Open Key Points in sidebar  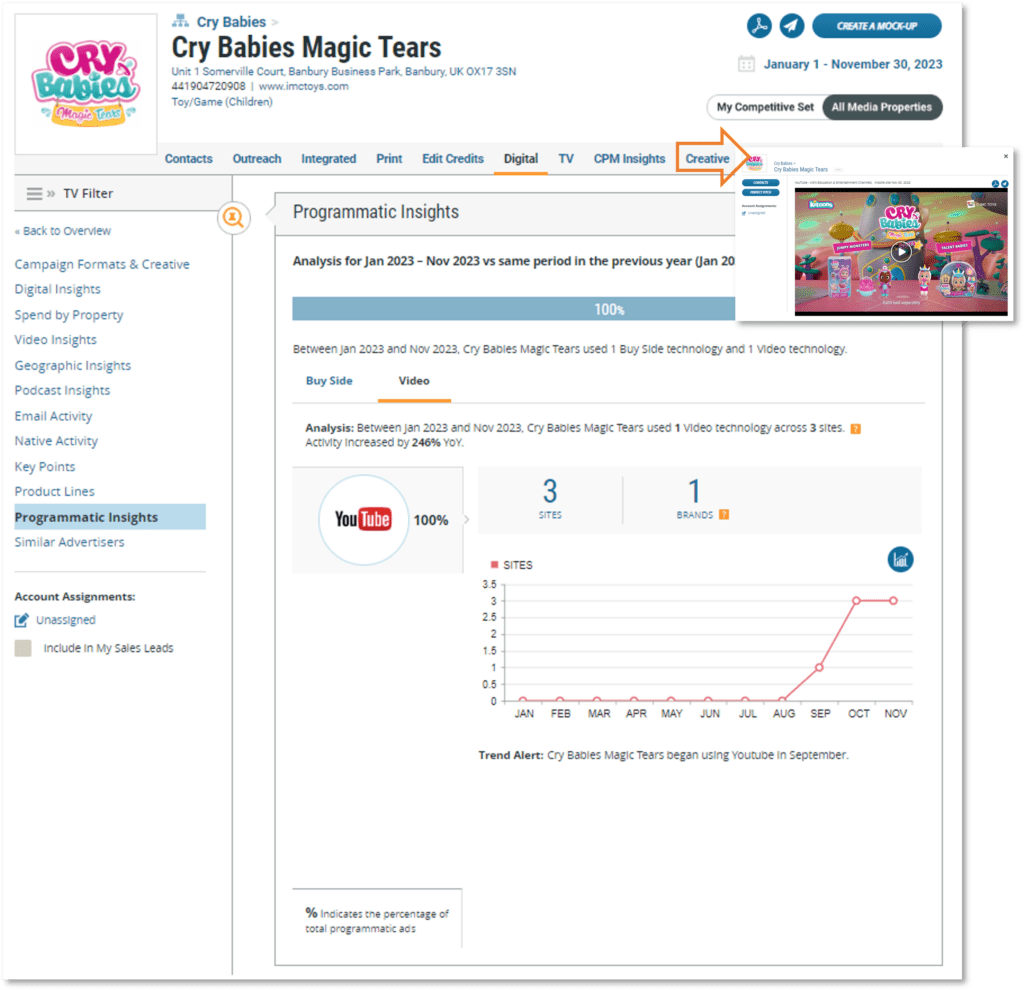point(44,467)
